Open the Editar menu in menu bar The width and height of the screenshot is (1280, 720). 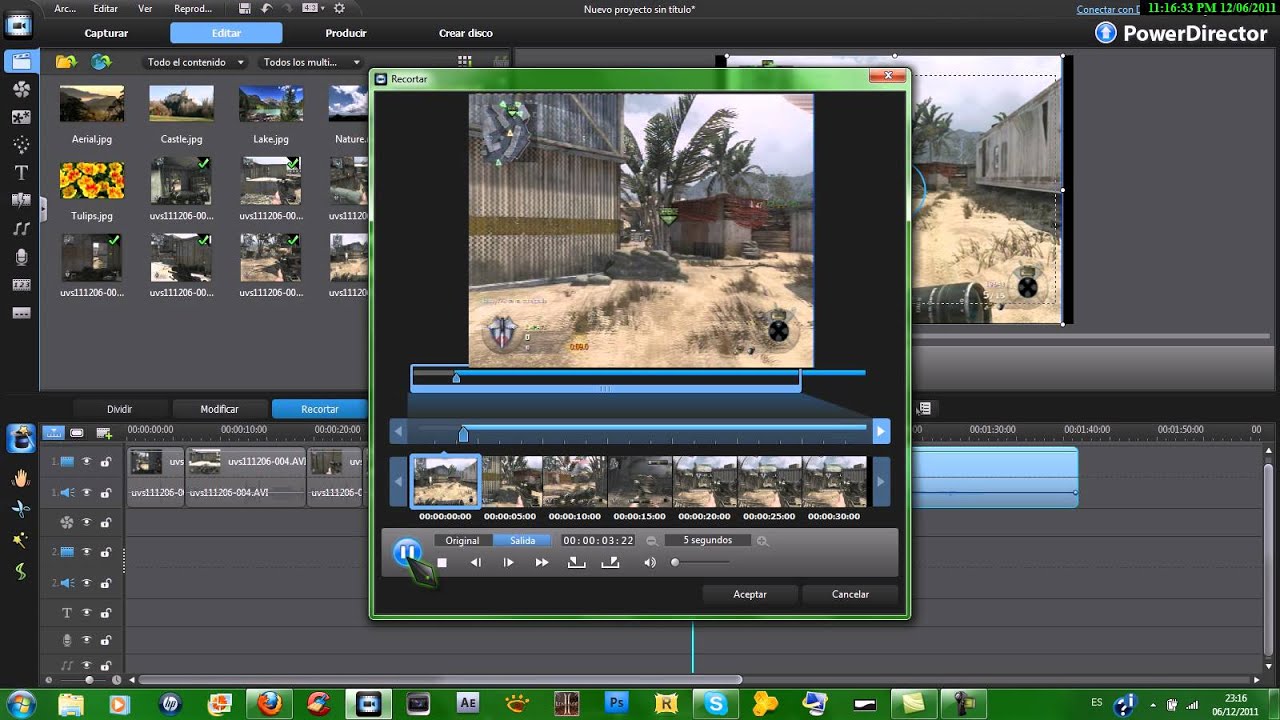pos(105,8)
